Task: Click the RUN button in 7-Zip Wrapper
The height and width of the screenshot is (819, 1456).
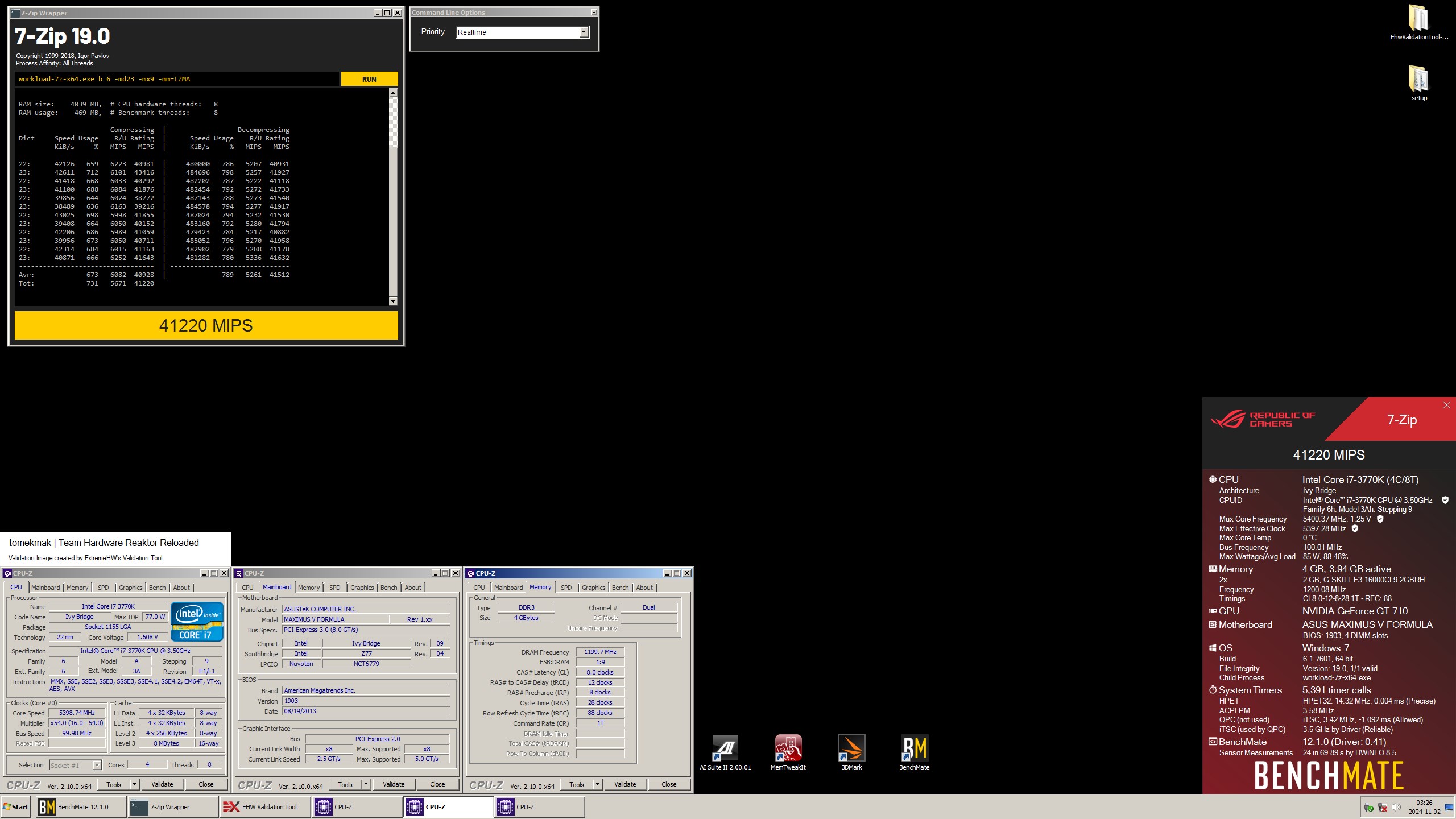Action: [369, 79]
